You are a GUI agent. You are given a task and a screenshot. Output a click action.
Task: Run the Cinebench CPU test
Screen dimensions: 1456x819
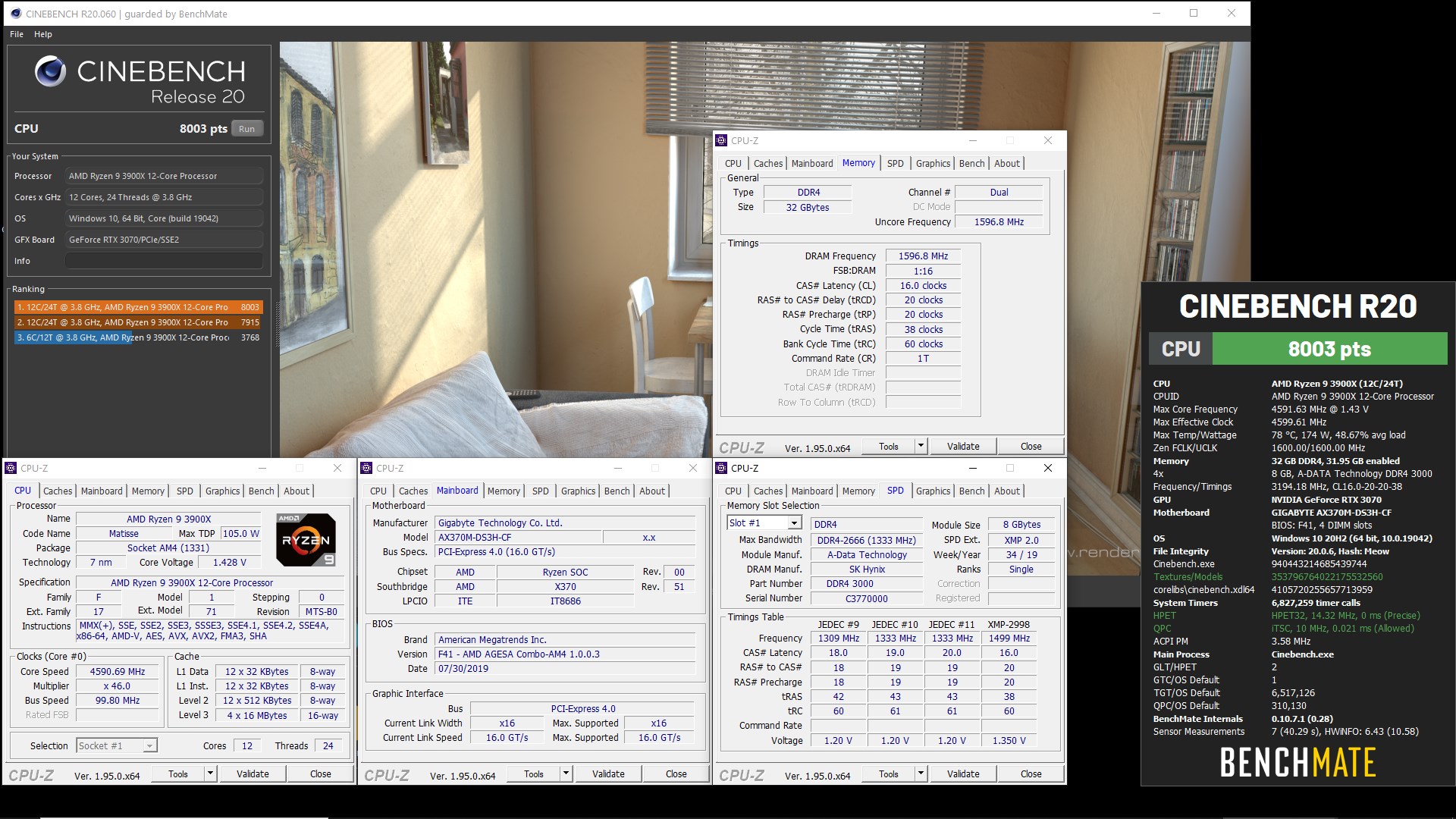point(246,129)
